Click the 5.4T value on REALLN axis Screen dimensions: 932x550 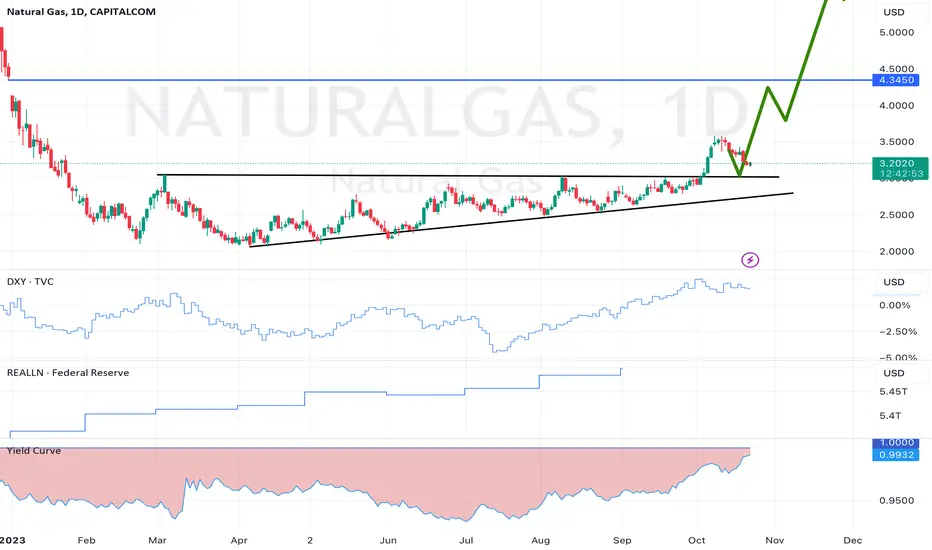click(x=890, y=415)
